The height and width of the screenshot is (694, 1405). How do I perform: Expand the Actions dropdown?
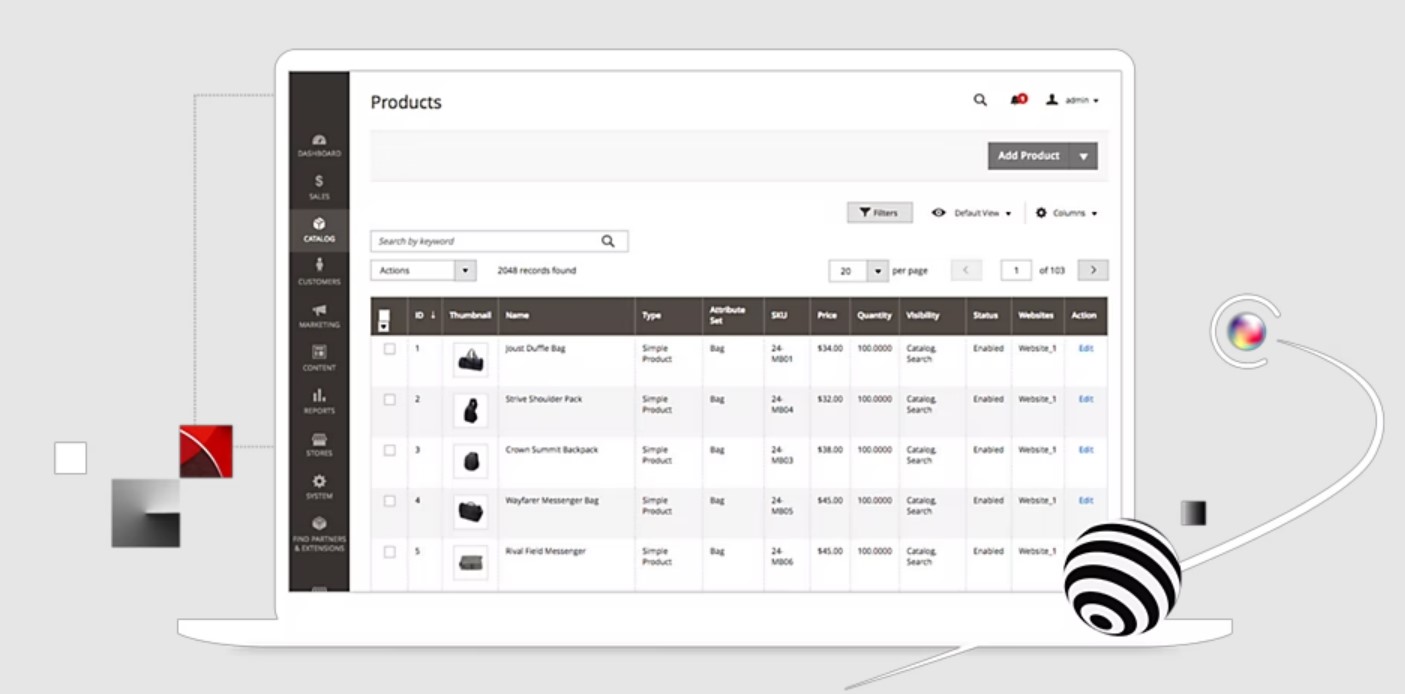point(423,270)
